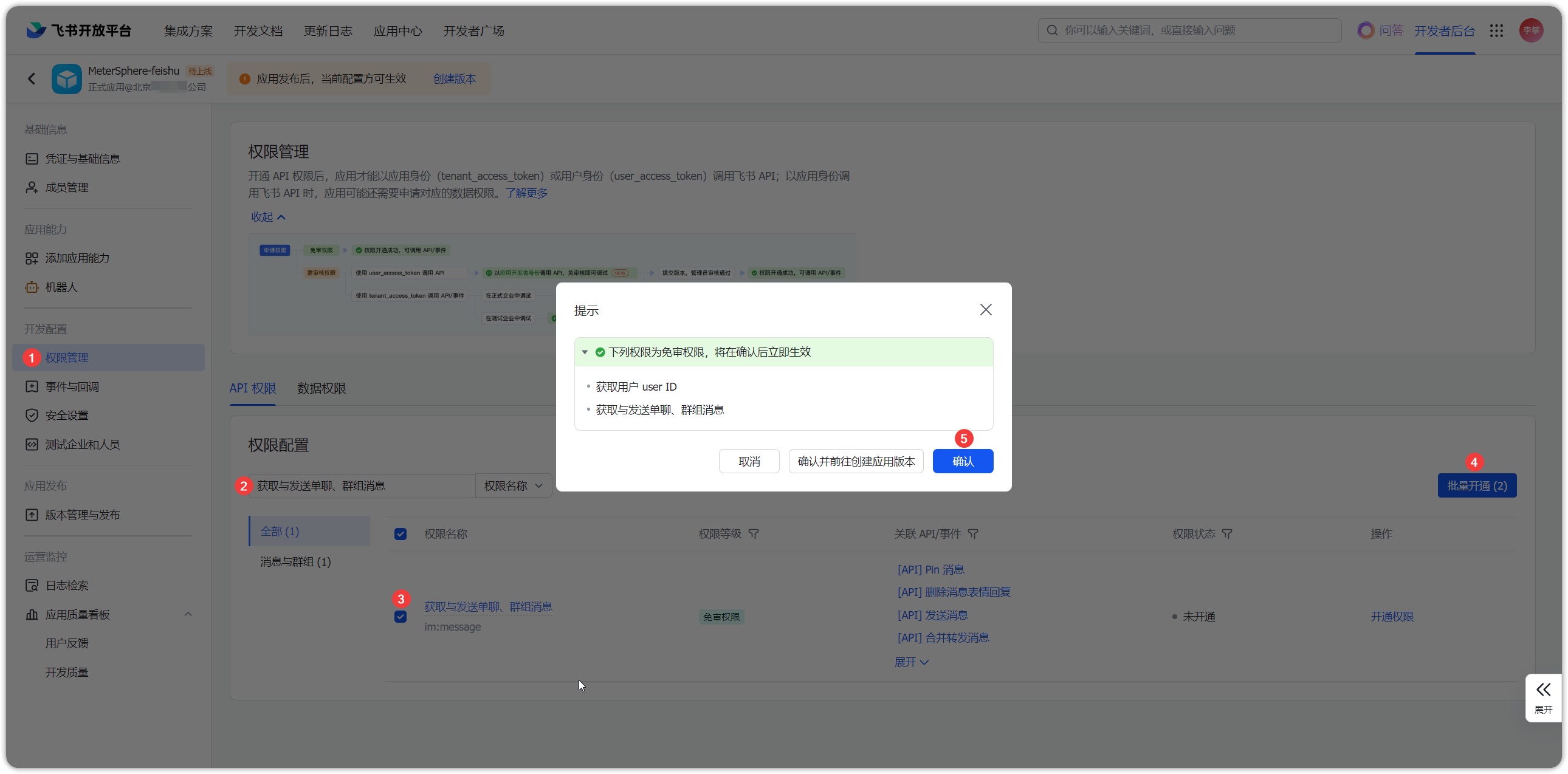
Task: Open the apps grid icon in header
Action: 1496,30
